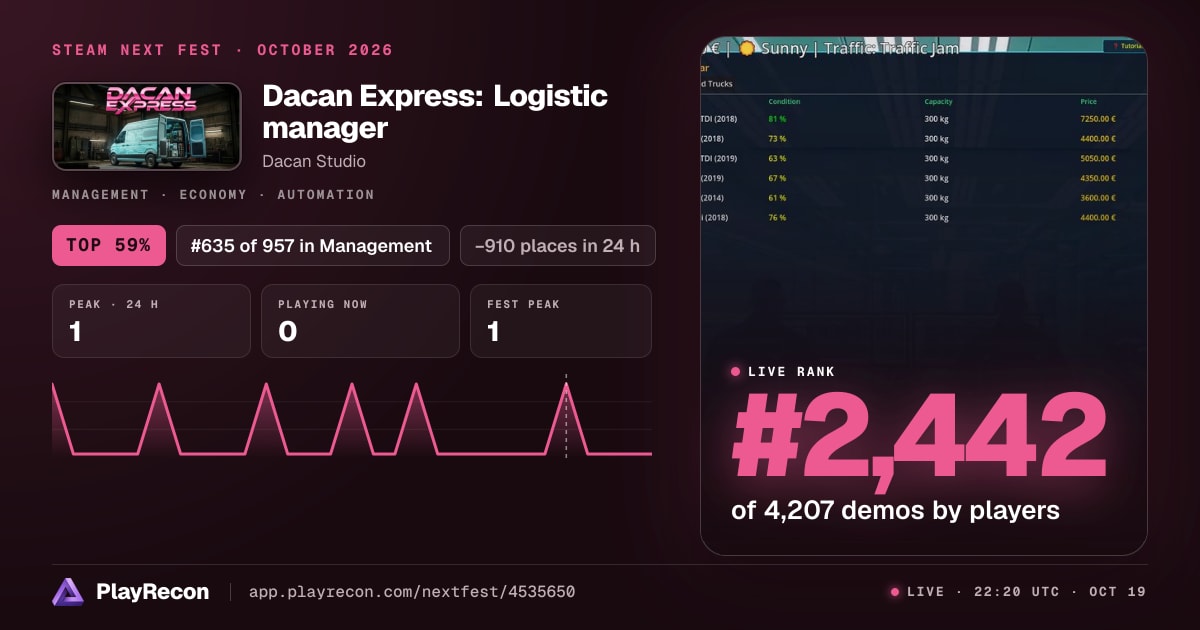Select the 61 % condition value

[x=777, y=198]
